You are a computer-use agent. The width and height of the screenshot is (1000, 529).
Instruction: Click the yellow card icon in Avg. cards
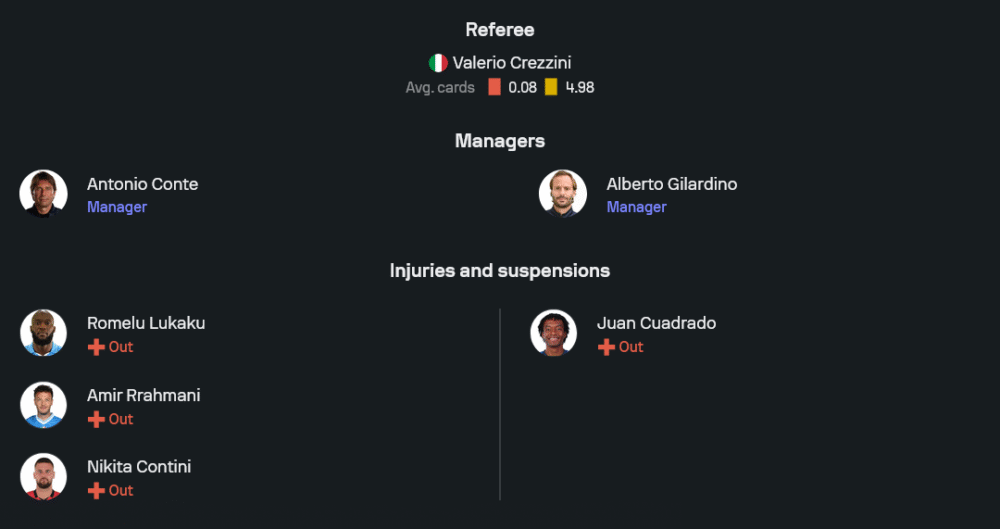(551, 87)
